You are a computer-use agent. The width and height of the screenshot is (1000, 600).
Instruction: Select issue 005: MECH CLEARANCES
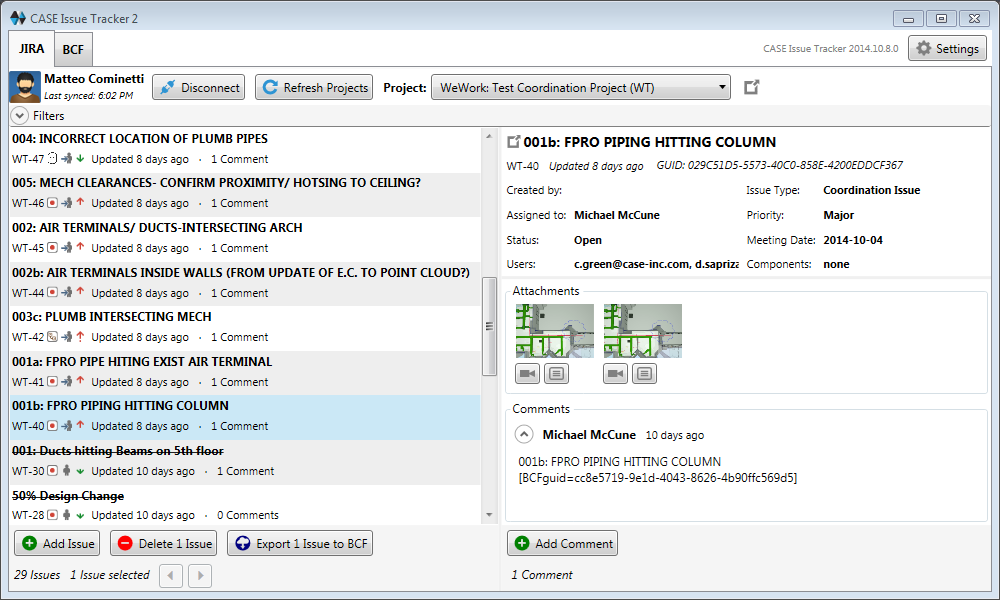point(245,194)
